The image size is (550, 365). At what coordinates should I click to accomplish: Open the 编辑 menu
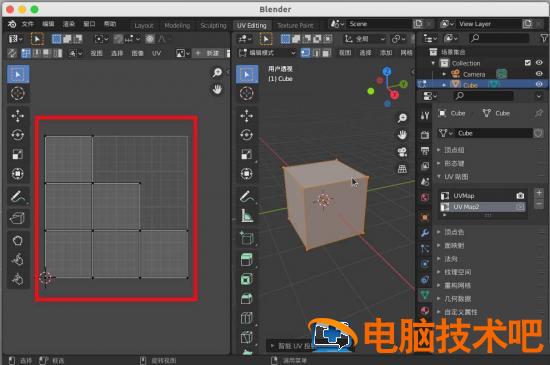coord(48,24)
